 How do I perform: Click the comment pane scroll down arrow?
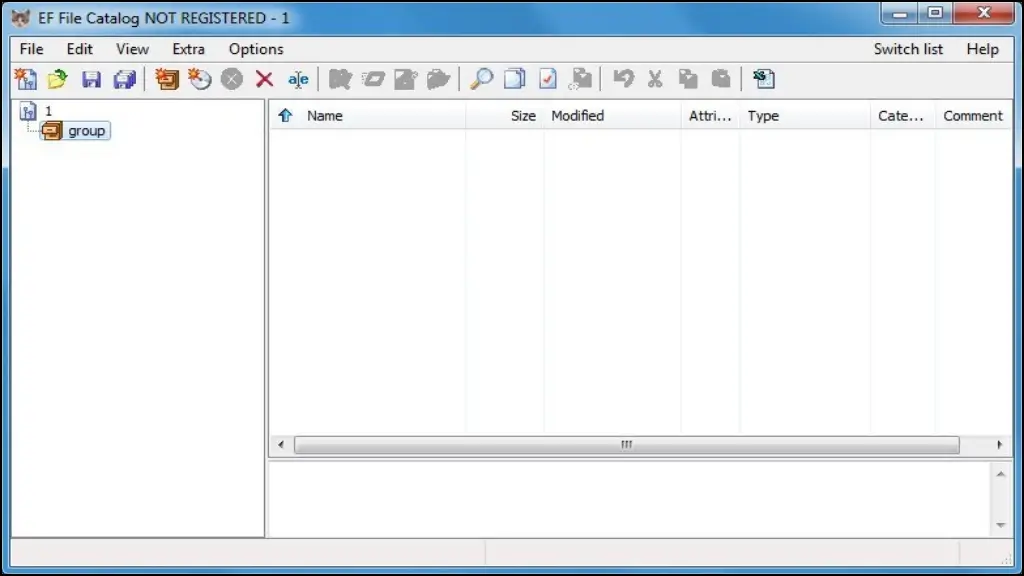click(x=1000, y=524)
